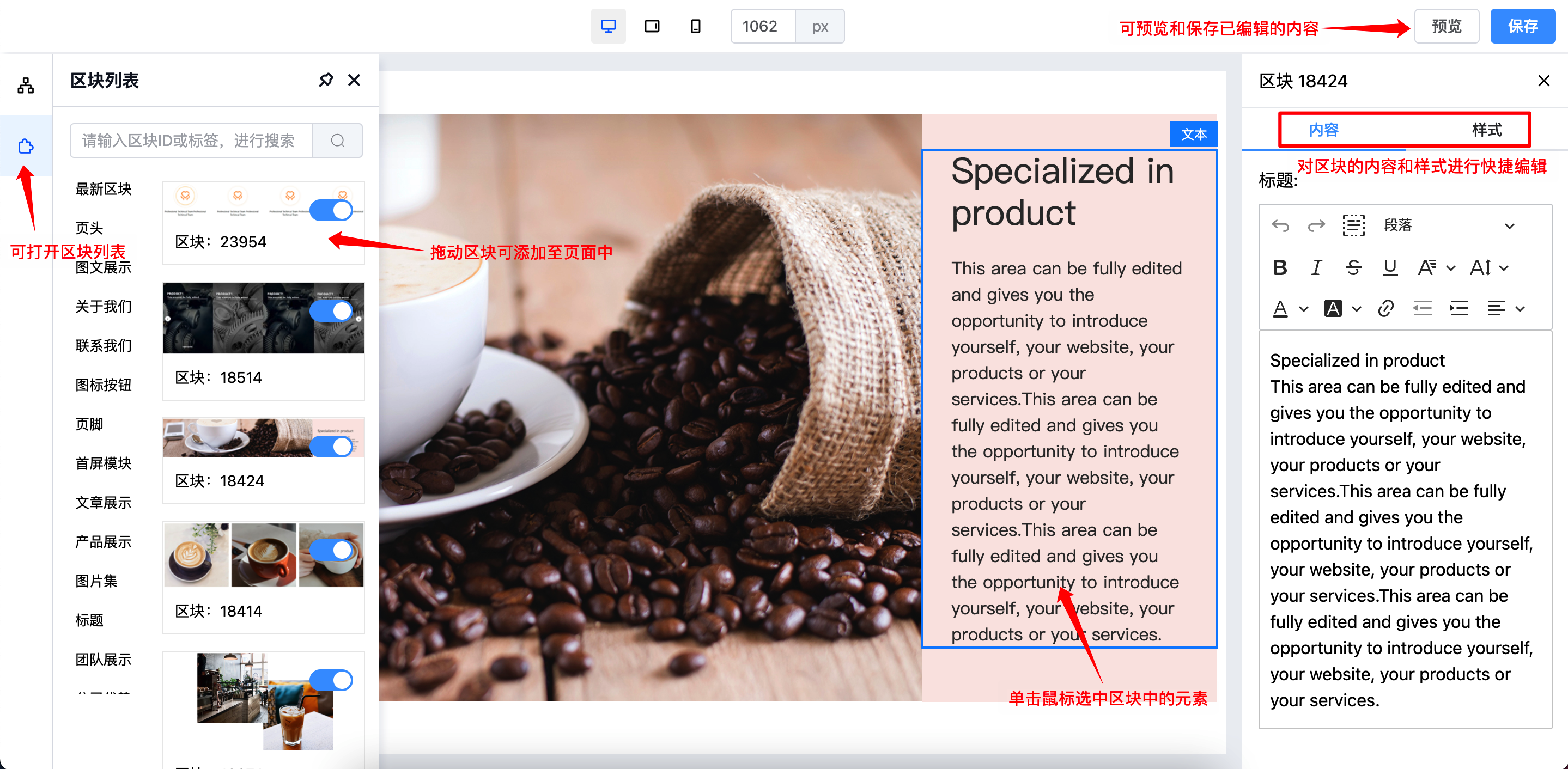
Task: Click the 预览 preview button
Action: (x=1447, y=26)
